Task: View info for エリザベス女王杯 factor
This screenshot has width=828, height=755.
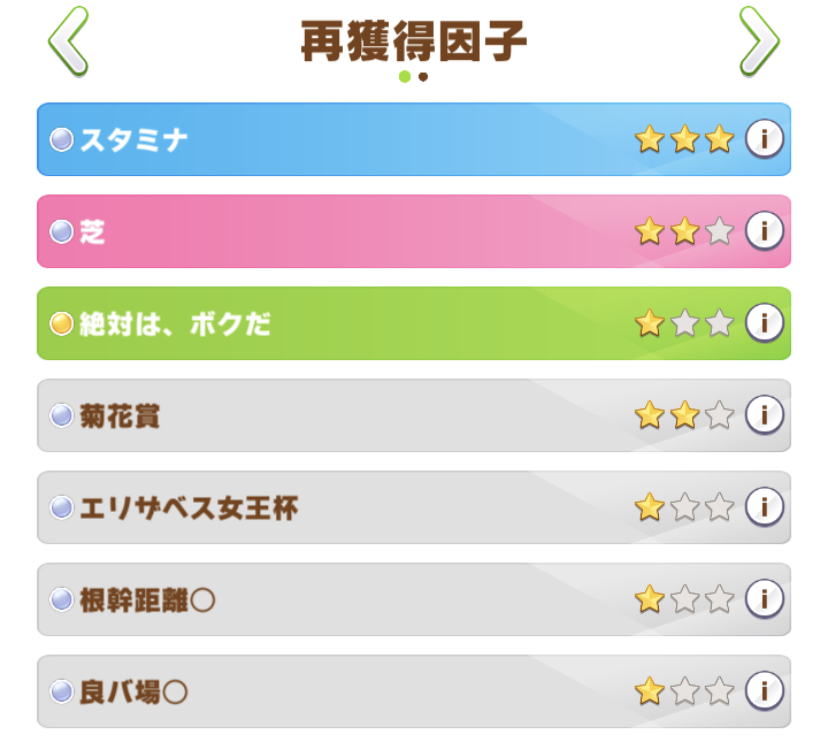Action: click(764, 507)
